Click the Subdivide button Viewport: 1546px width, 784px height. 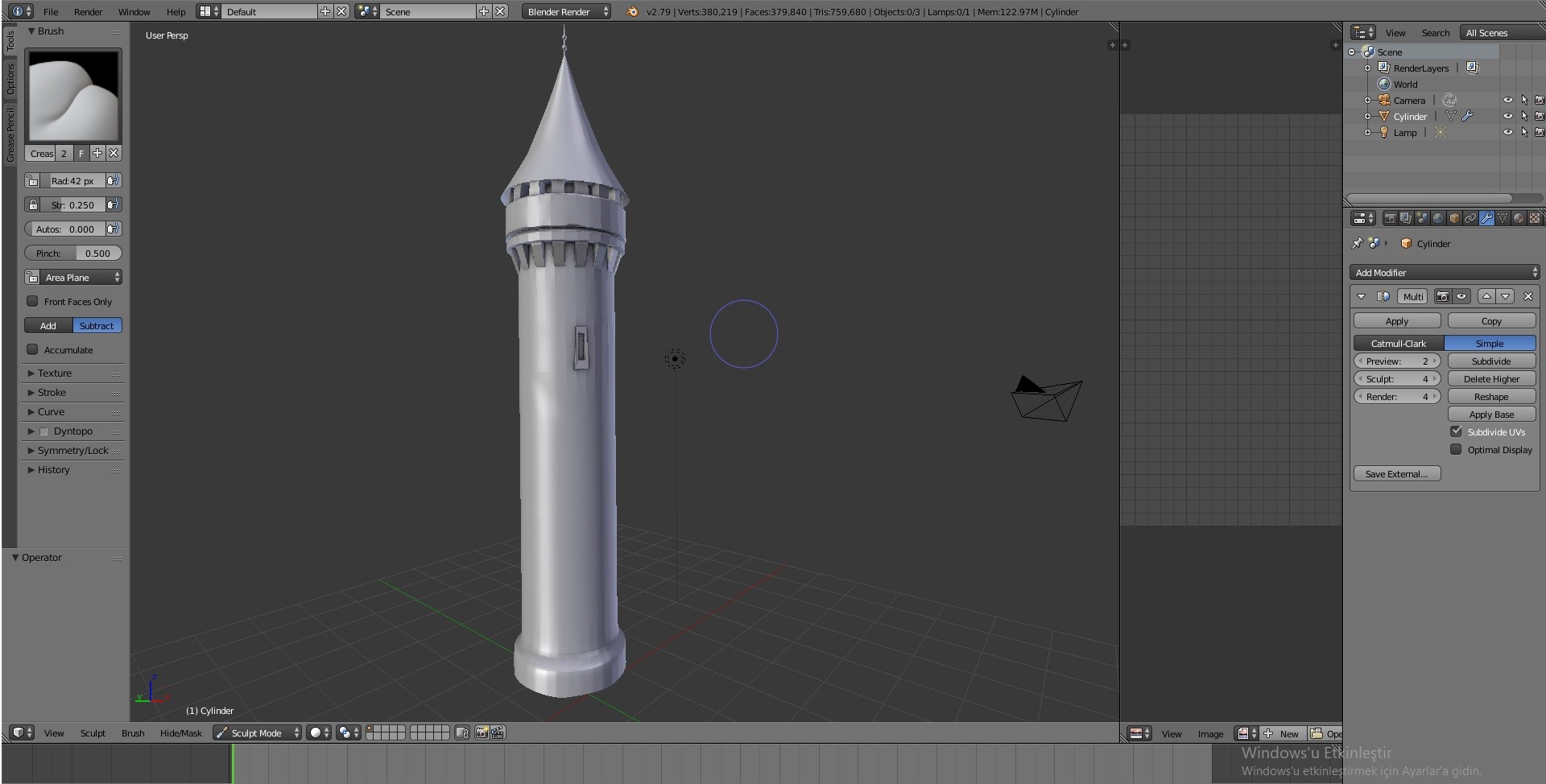(x=1491, y=361)
